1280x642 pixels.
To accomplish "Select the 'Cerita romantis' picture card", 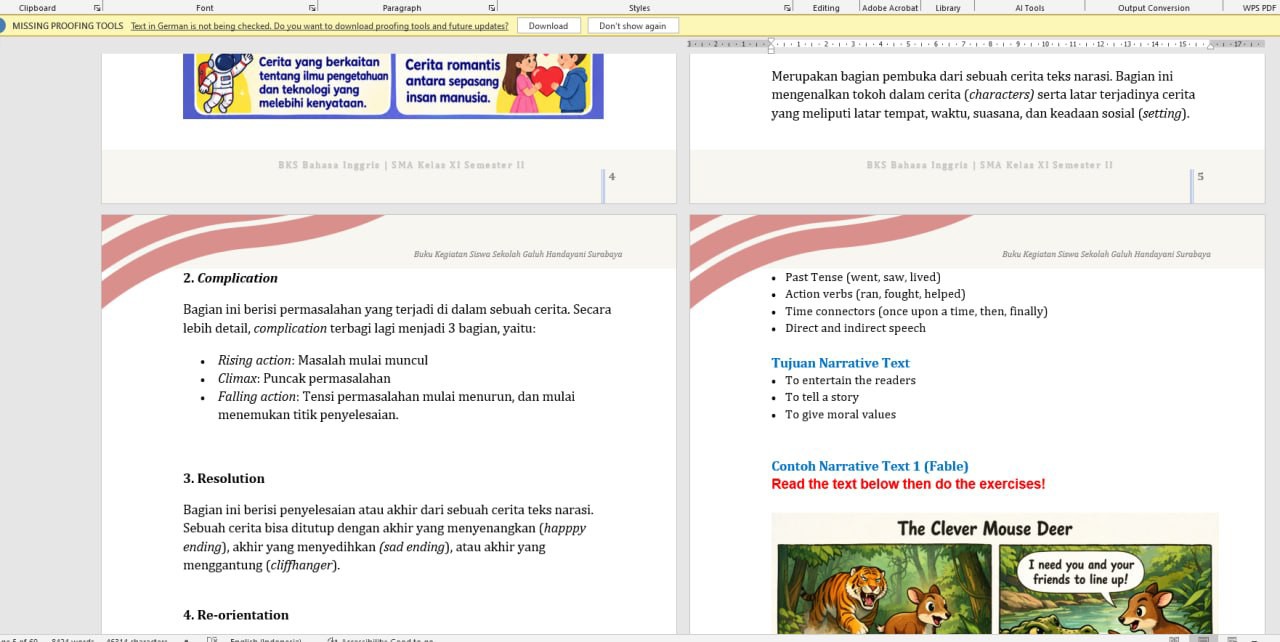I will click(x=496, y=83).
